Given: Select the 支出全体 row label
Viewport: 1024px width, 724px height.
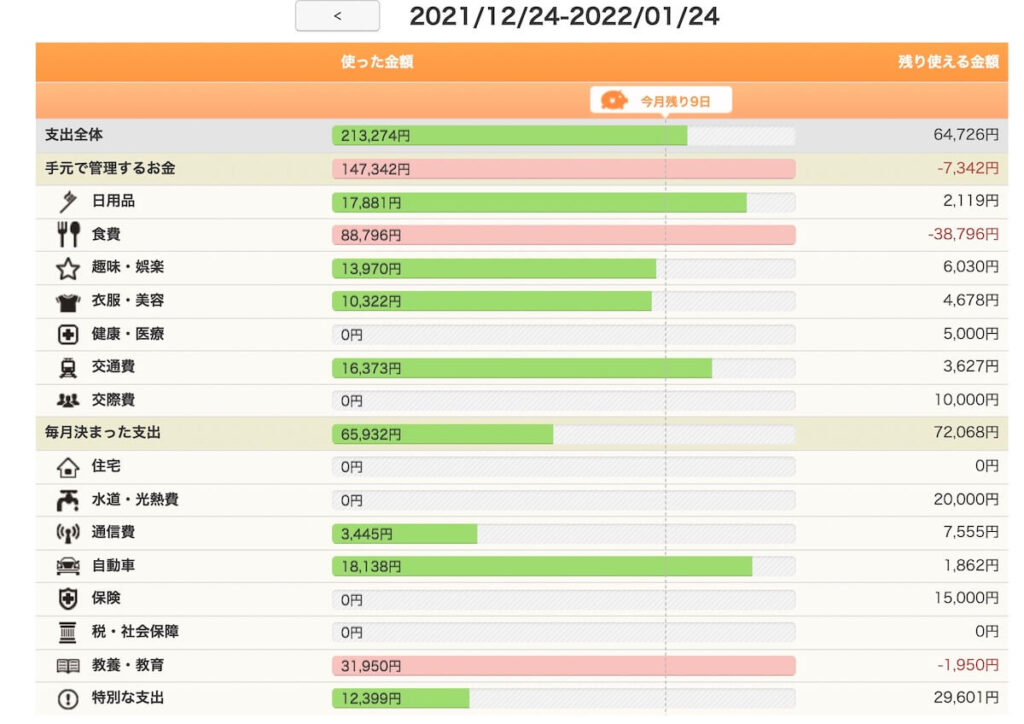Looking at the screenshot, I should 74,135.
